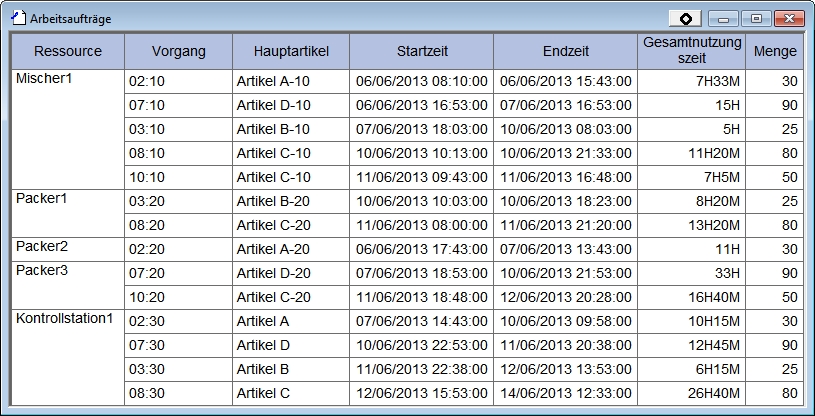Image resolution: width=815 pixels, height=416 pixels.
Task: Click the Hauptartikel column header
Action: pyautogui.click(x=291, y=51)
